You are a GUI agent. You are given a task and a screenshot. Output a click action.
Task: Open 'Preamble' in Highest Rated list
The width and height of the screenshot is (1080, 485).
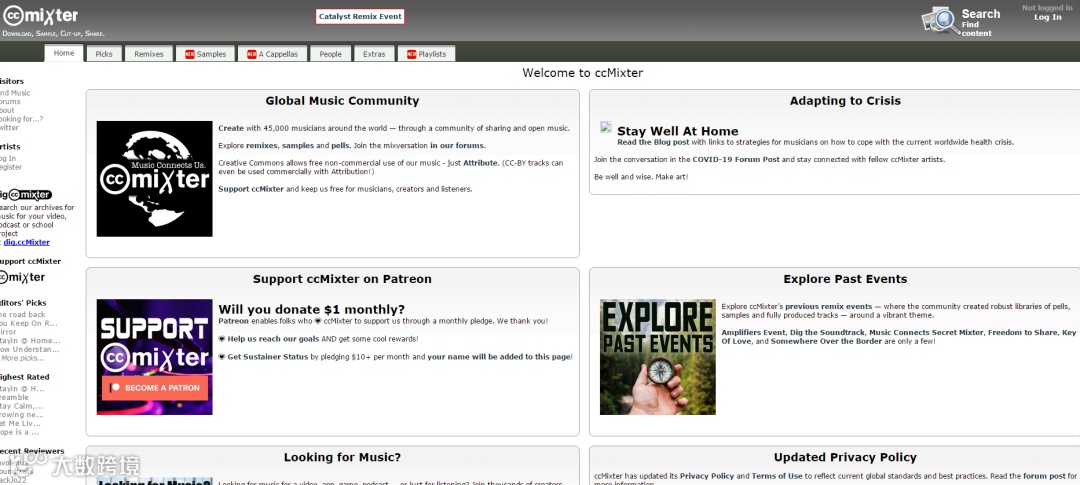point(14,398)
